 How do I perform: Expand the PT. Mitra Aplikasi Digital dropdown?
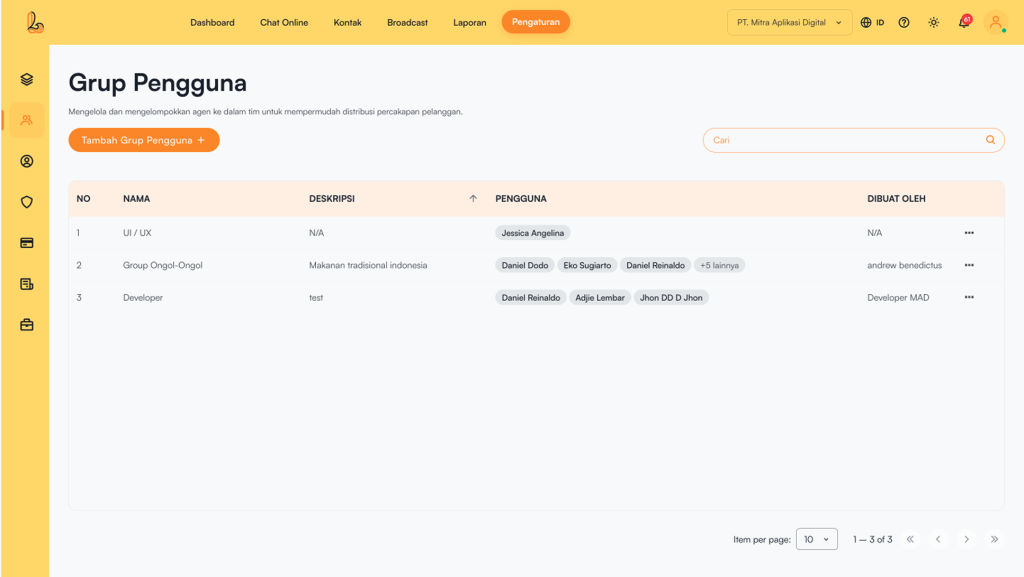pyautogui.click(x=789, y=22)
